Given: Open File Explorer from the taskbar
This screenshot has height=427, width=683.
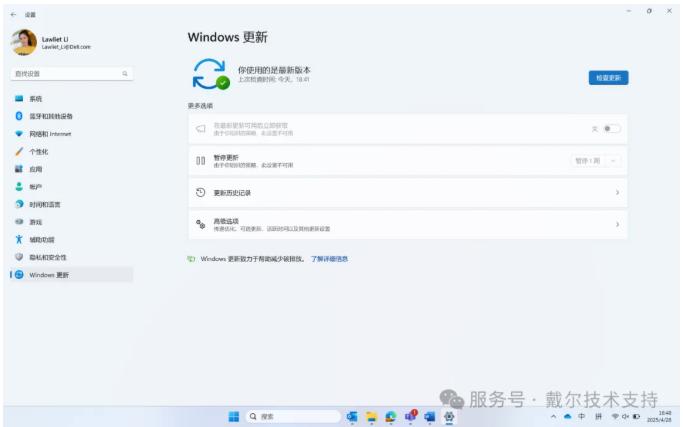Looking at the screenshot, I should [371, 417].
